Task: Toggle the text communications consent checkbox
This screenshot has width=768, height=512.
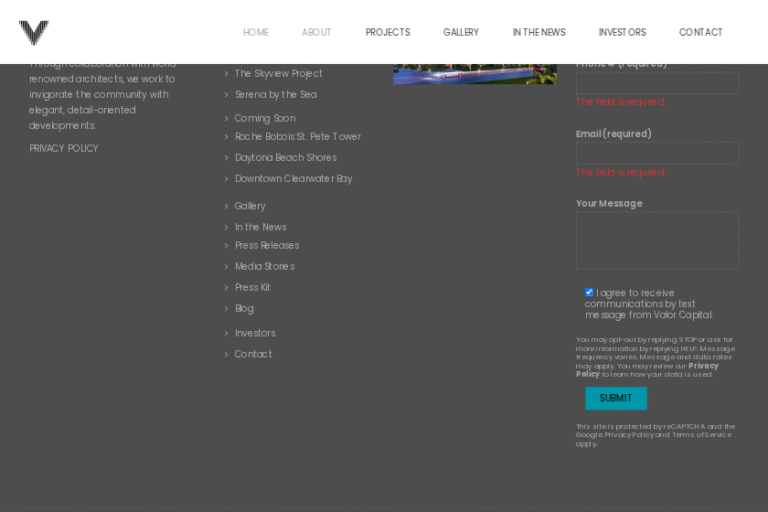Action: coord(589,292)
